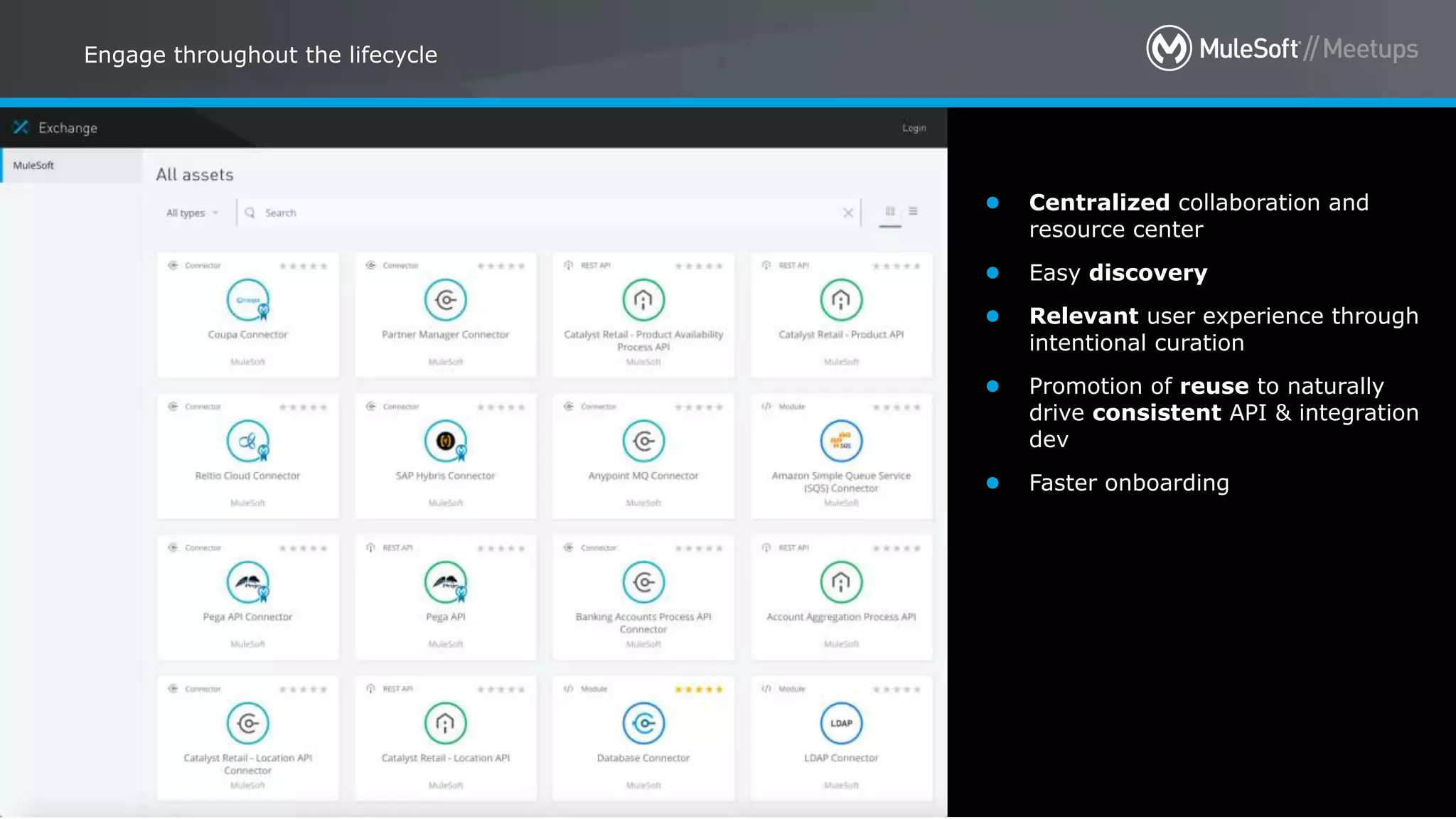Viewport: 1456px width, 819px height.
Task: Open the Coupa Connector icon
Action: [x=247, y=300]
